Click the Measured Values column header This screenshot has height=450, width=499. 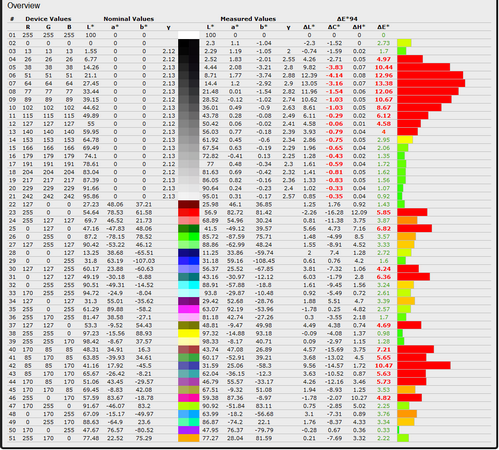click(x=248, y=19)
